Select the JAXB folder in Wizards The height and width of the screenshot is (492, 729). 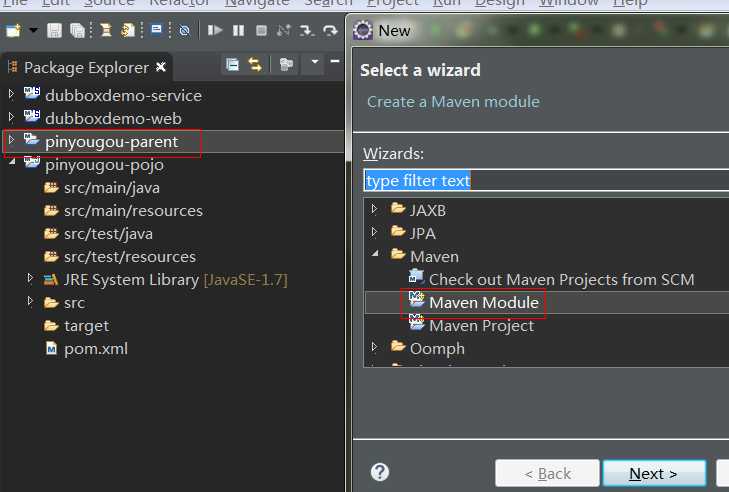point(428,211)
